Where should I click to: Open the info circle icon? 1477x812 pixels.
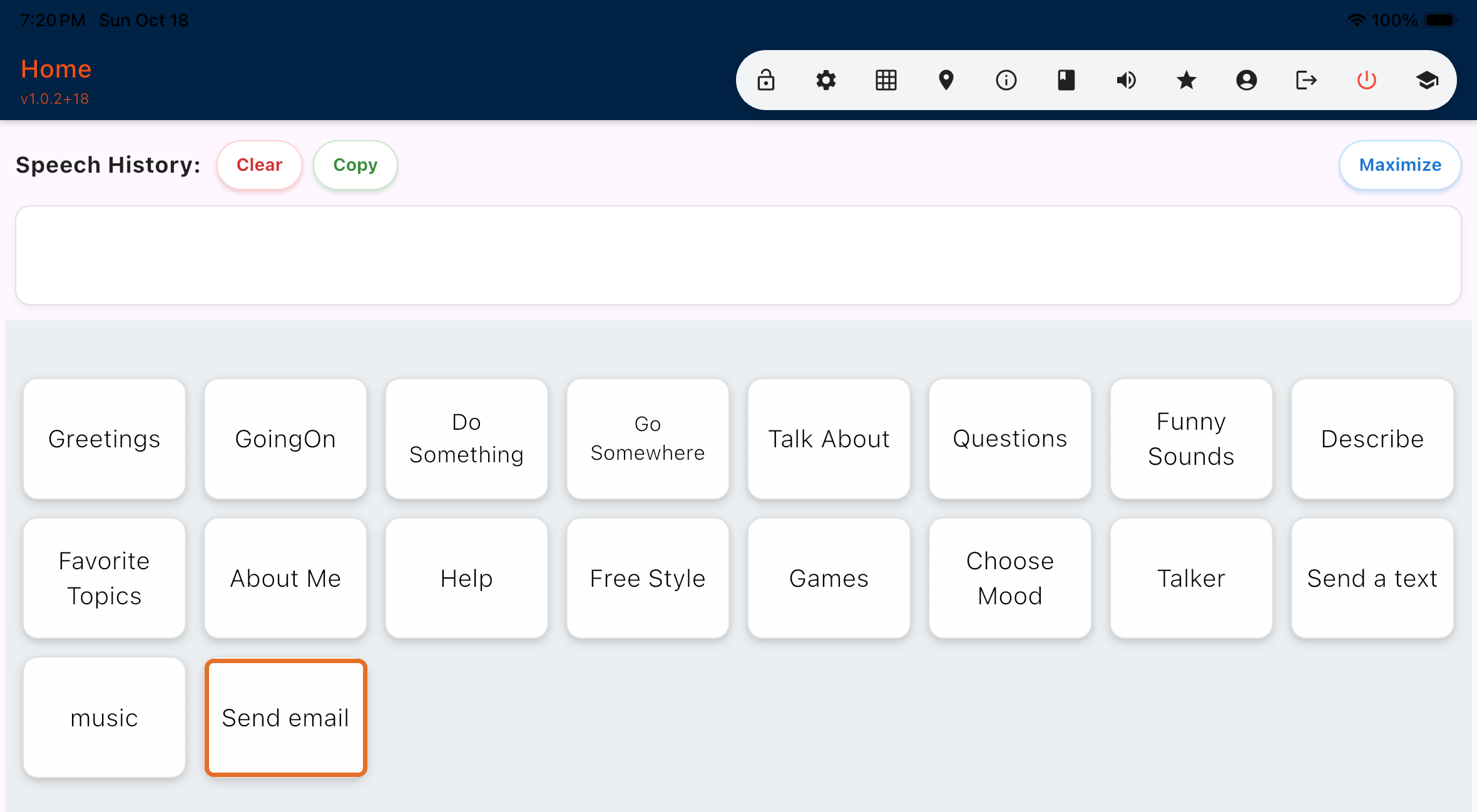(1006, 80)
